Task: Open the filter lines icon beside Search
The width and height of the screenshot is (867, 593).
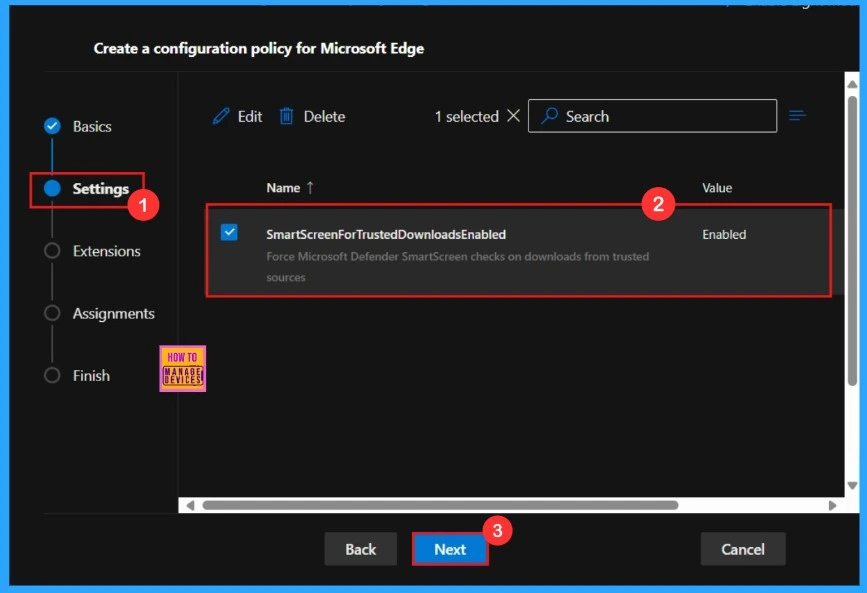Action: point(797,116)
